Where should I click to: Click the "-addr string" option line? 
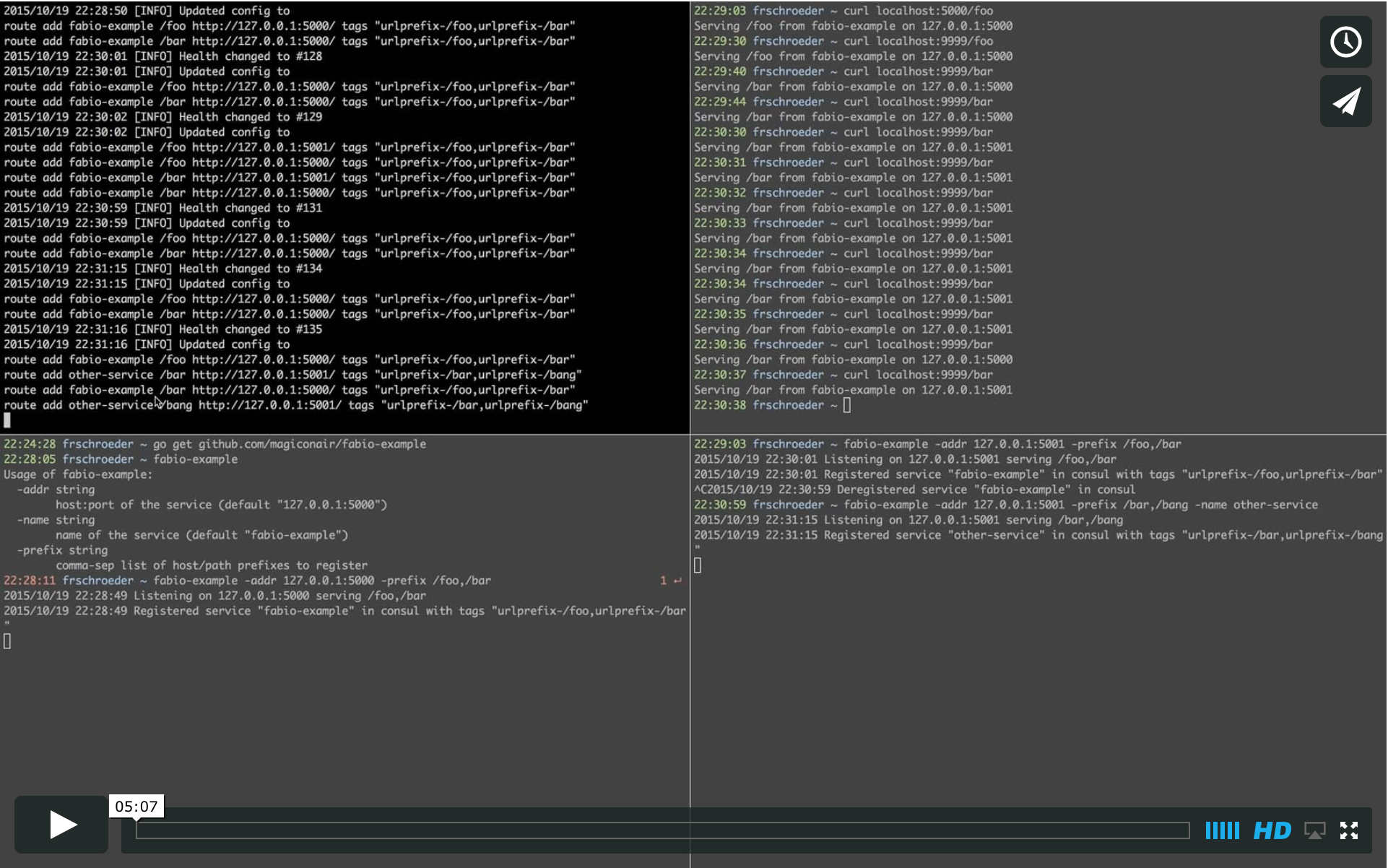[x=56, y=490]
